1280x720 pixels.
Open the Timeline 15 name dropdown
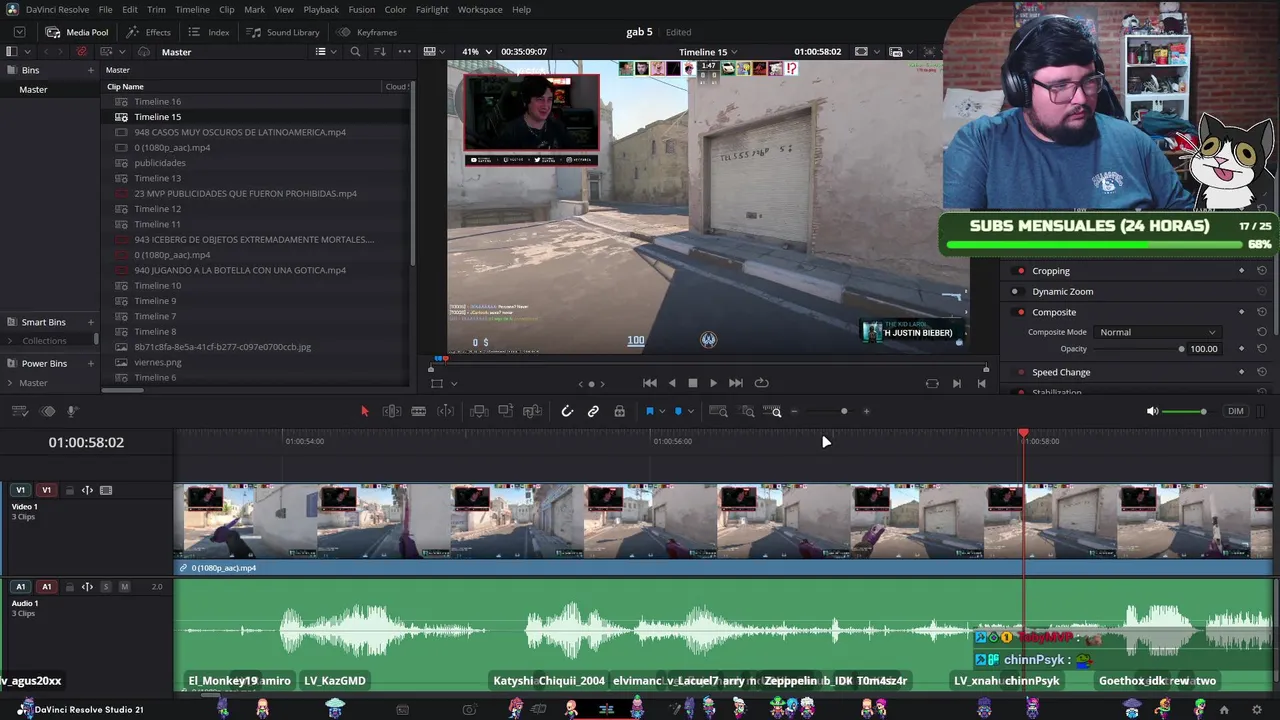click(x=708, y=52)
